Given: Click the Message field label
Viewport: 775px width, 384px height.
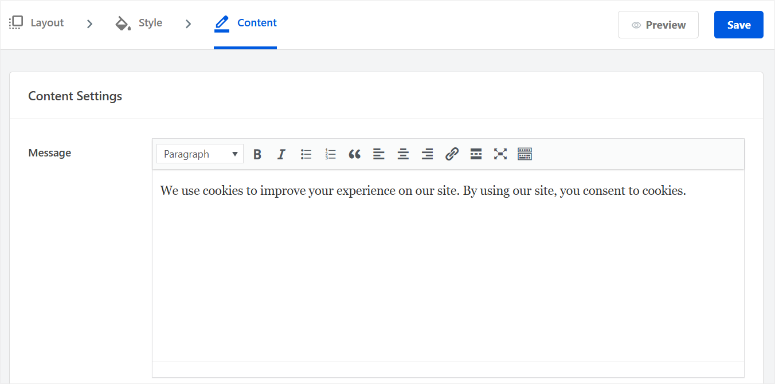Looking at the screenshot, I should point(49,153).
